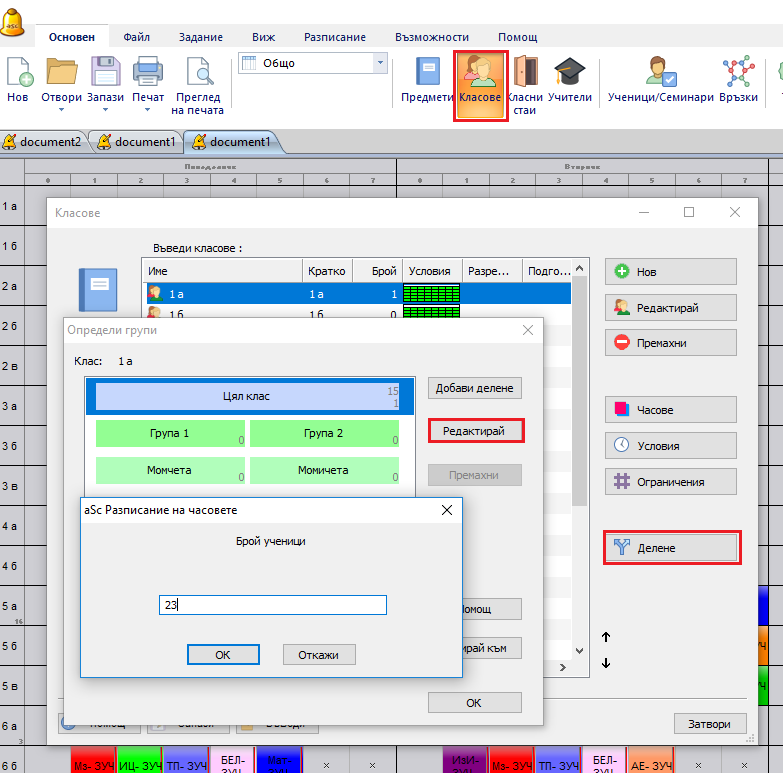Expand the Общо view dropdown
The width and height of the screenshot is (783, 773).
[379, 63]
